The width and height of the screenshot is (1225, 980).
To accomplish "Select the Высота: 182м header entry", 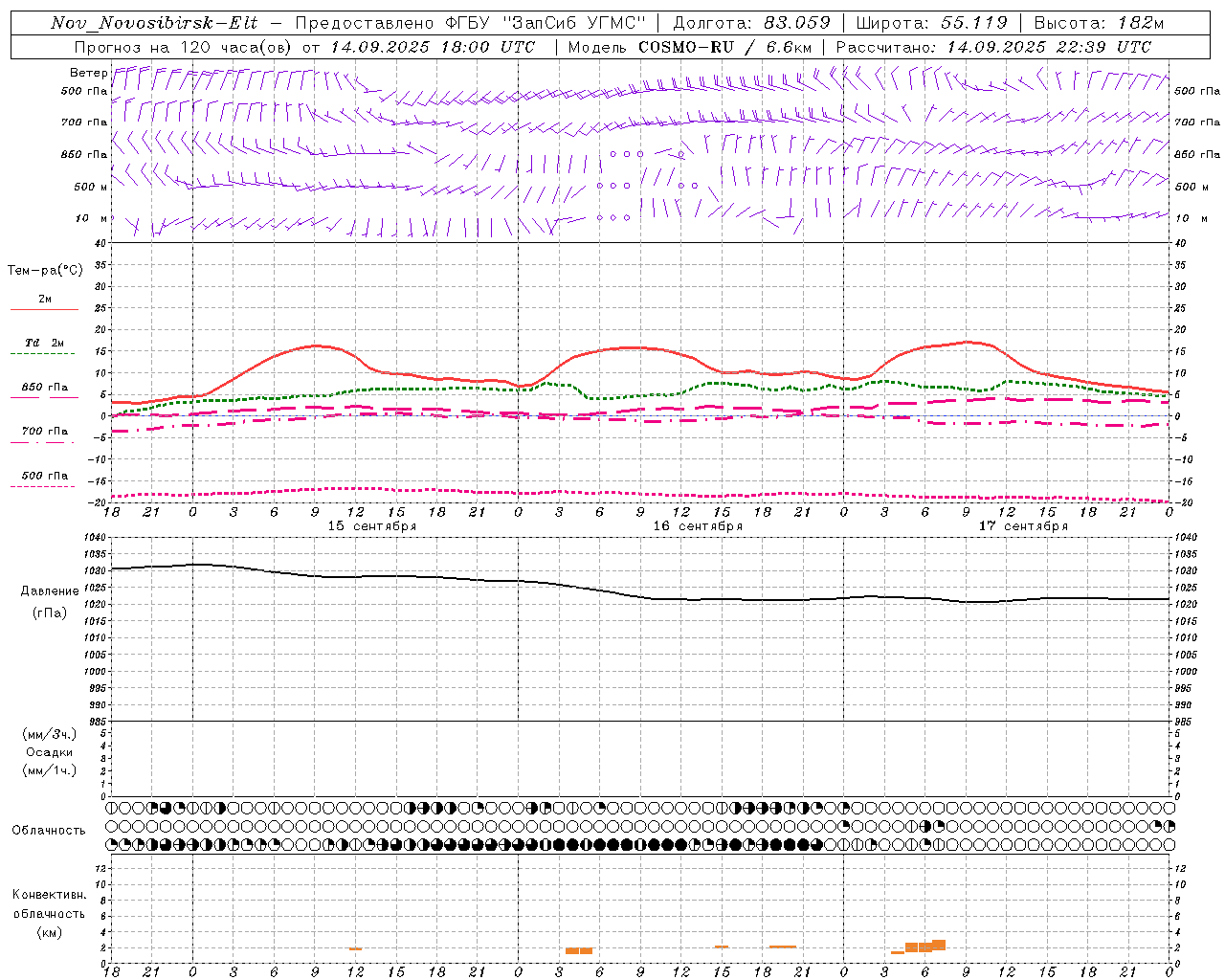I will coord(1099,23).
